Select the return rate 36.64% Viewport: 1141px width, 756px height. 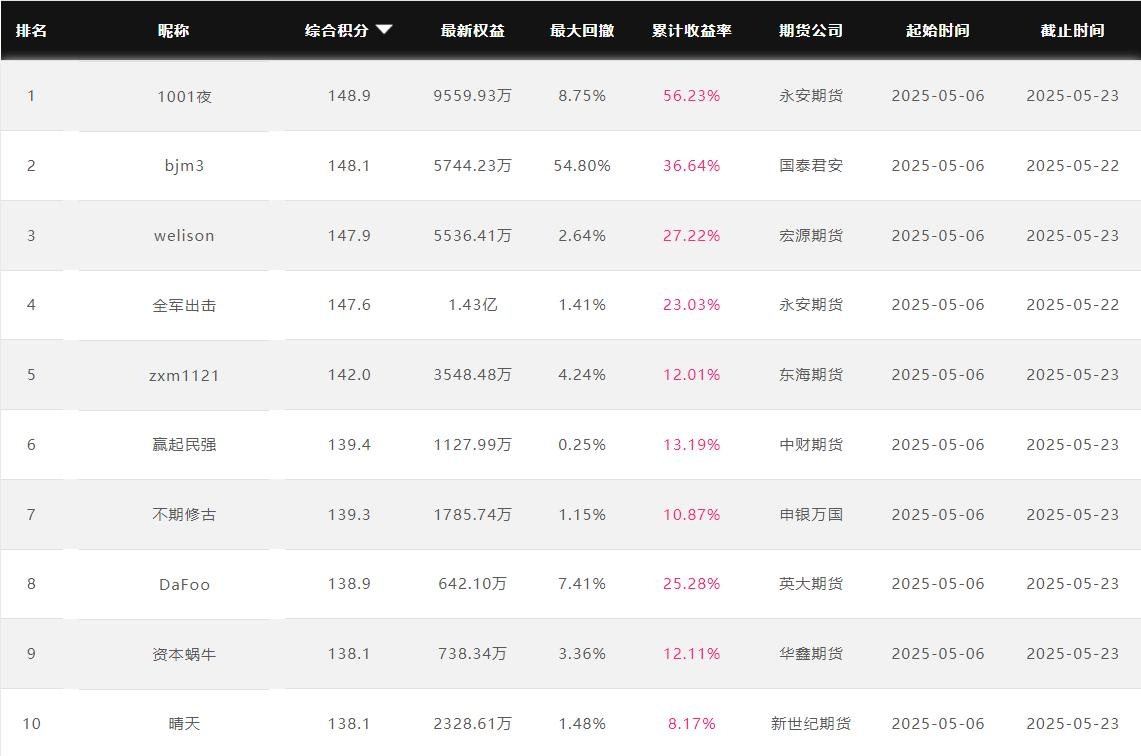(x=691, y=165)
